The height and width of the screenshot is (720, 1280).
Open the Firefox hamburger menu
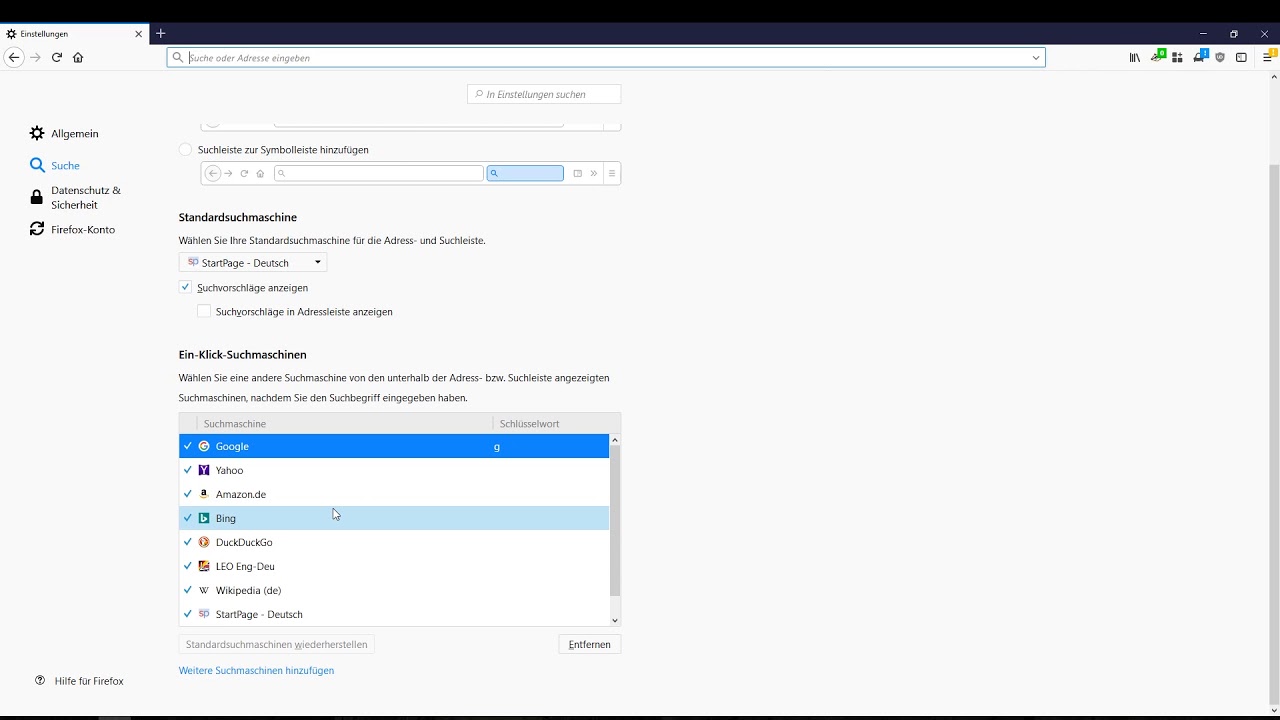point(1269,57)
